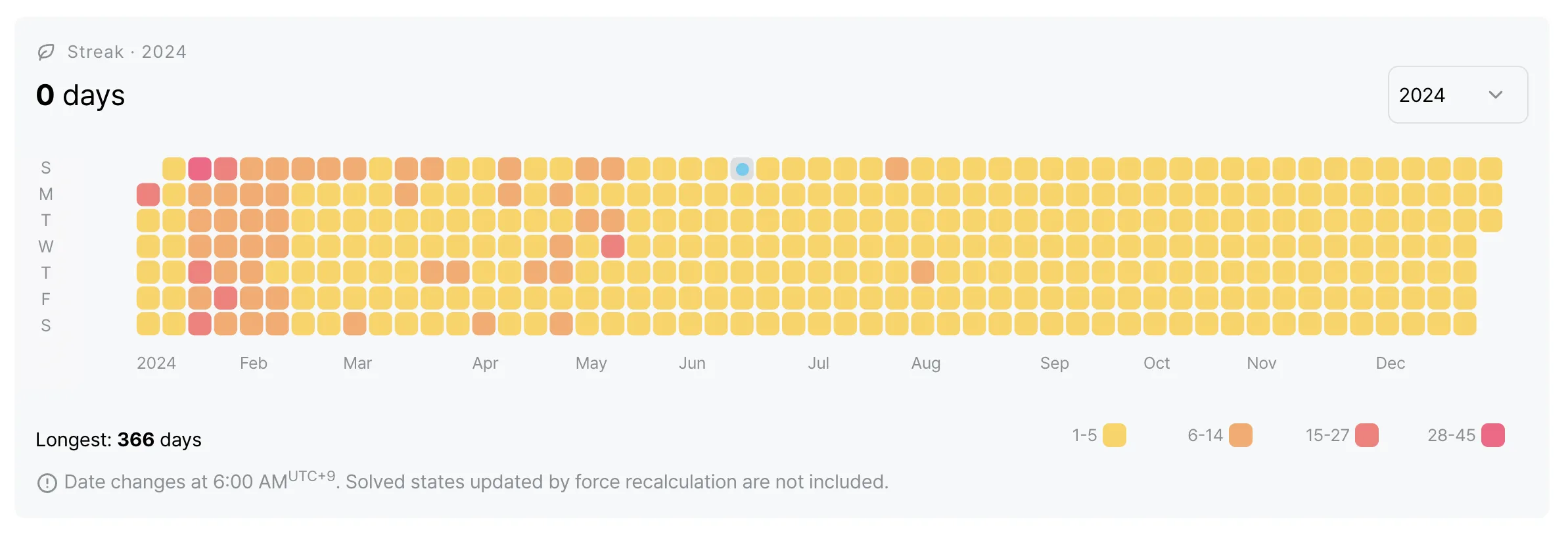Click the "0 days" streak counter
Viewport: 1568px width, 539px height.
80,95
